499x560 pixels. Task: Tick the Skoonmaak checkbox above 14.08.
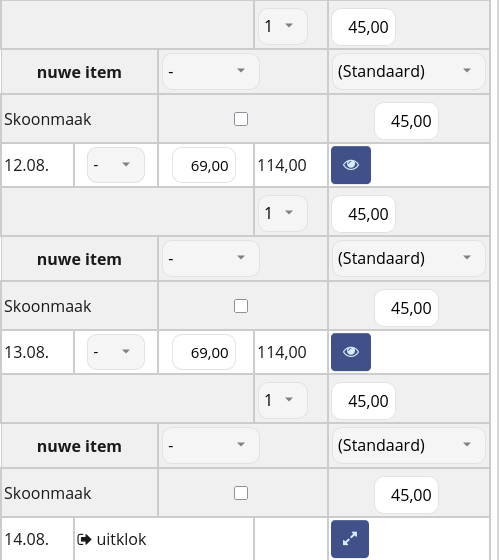(x=241, y=493)
